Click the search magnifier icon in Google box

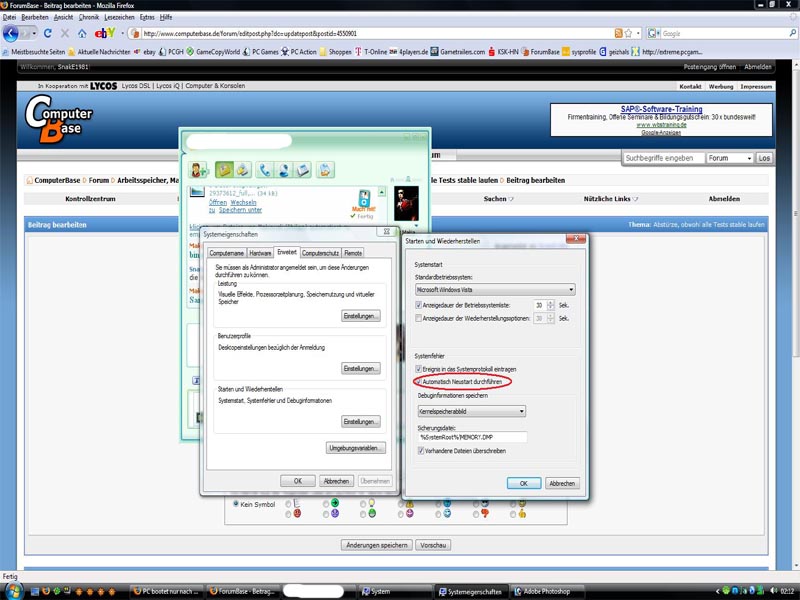(x=792, y=33)
